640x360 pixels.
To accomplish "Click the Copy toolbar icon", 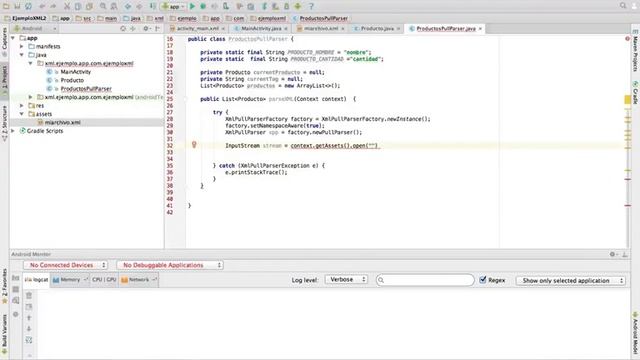I will click(78, 6).
